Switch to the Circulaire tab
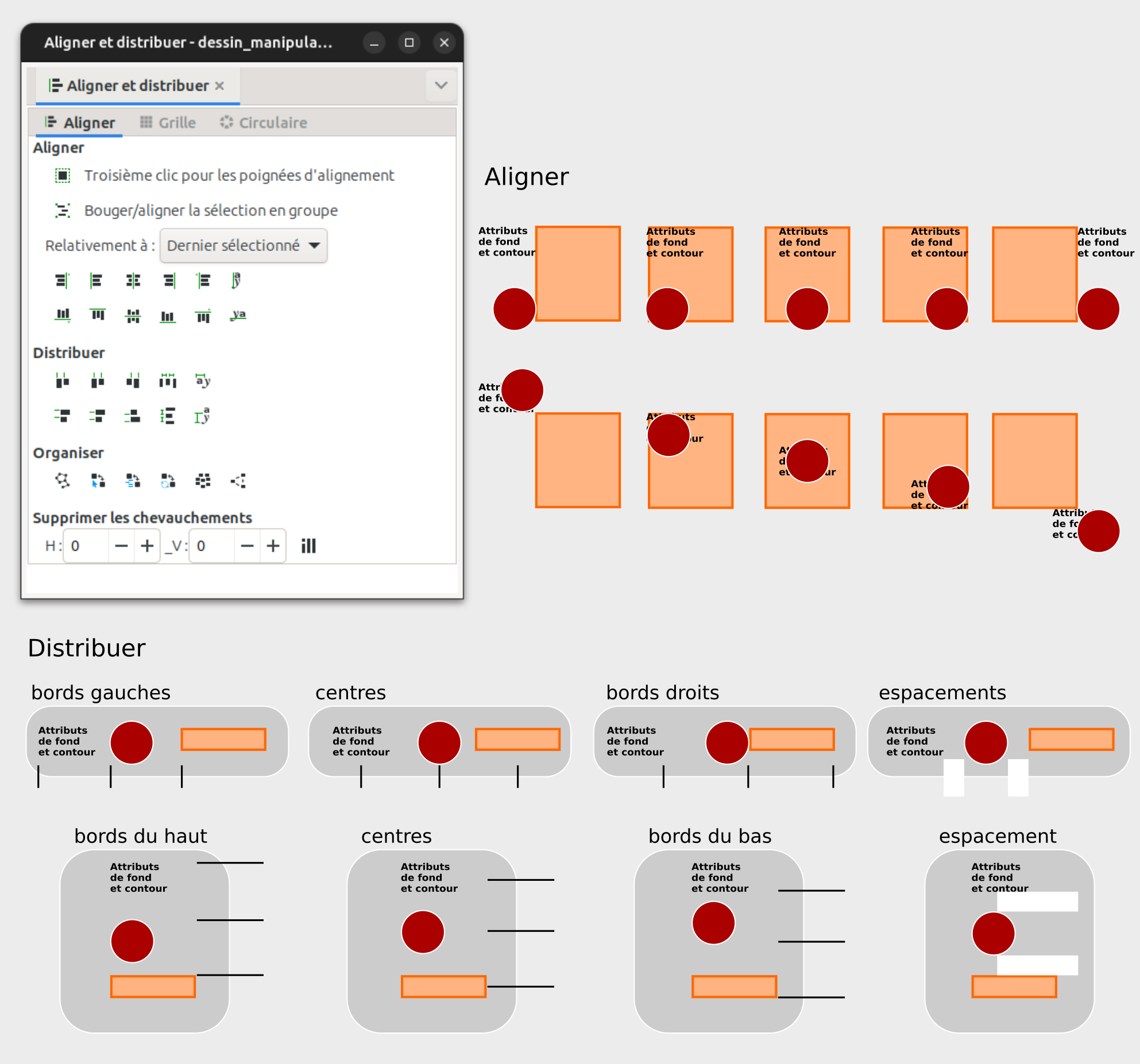This screenshot has height=1064, width=1140. coord(264,122)
